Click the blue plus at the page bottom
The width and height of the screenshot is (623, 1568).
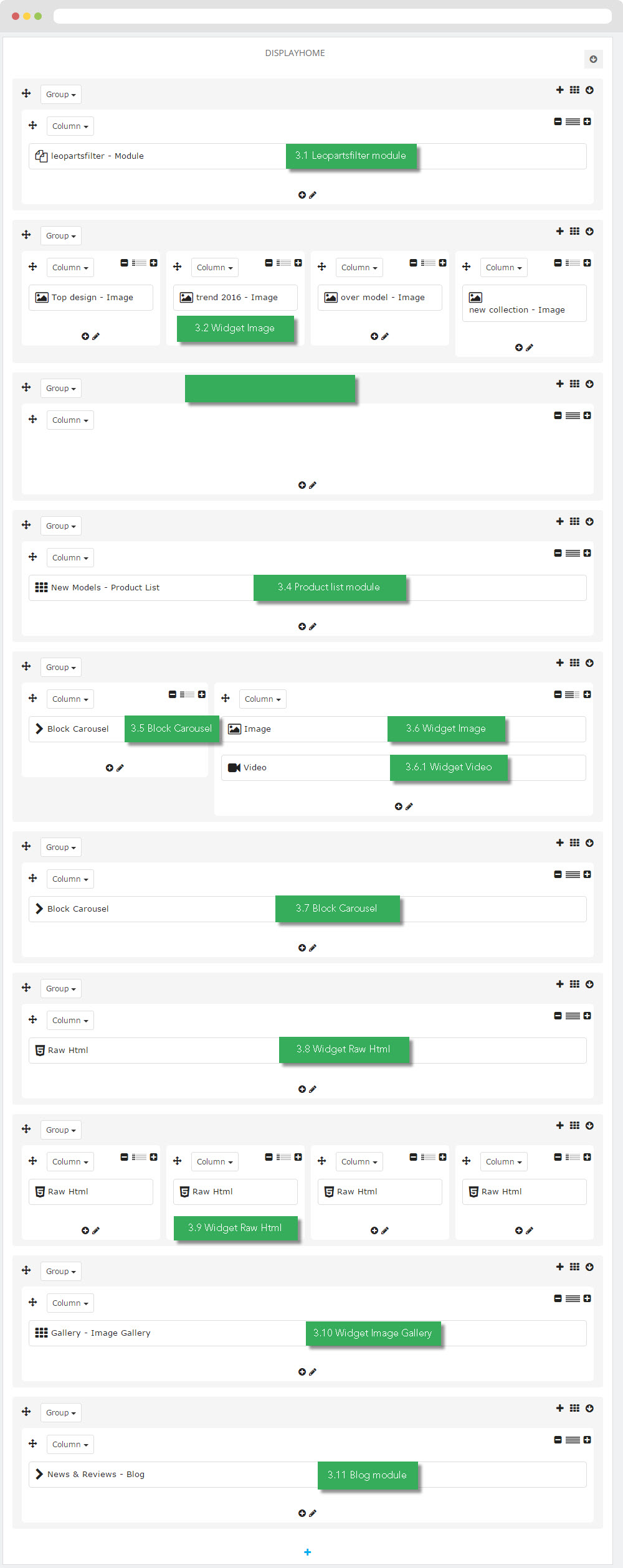coord(307,1552)
